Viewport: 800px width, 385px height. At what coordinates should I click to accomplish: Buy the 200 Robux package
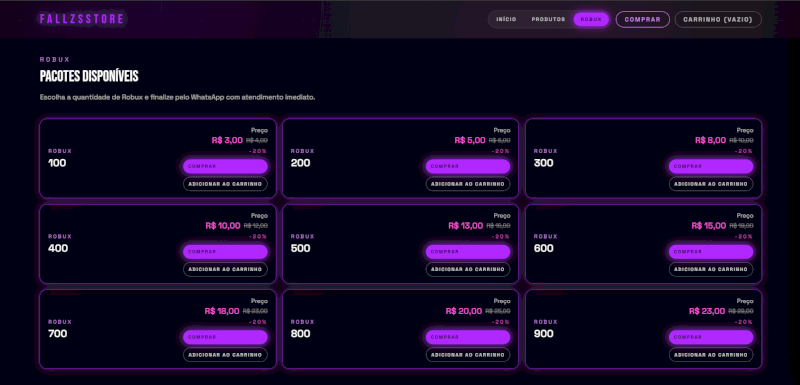pos(468,166)
